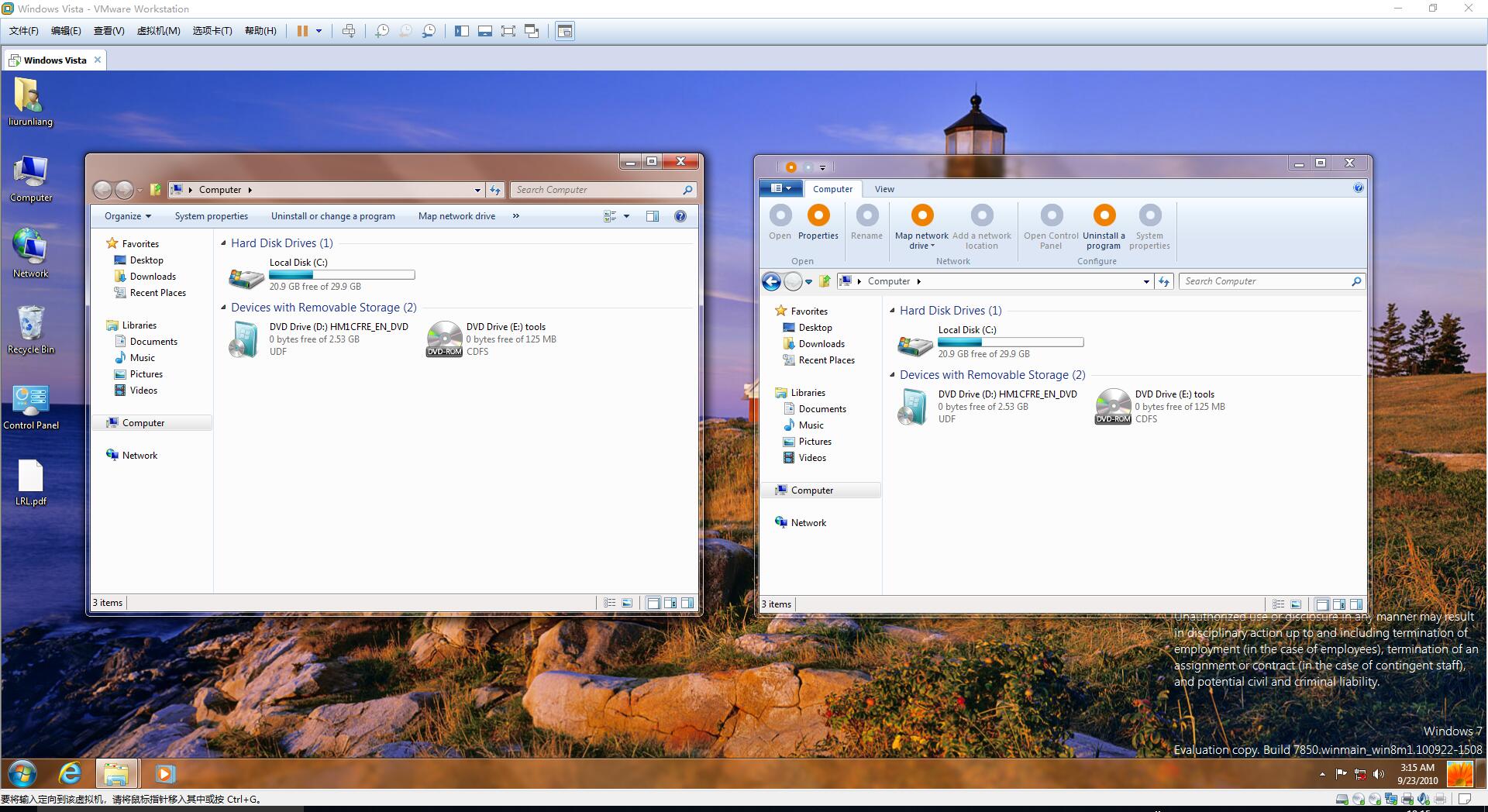Select Windows Vista VM tab
This screenshot has width=1488, height=812.
(x=54, y=60)
